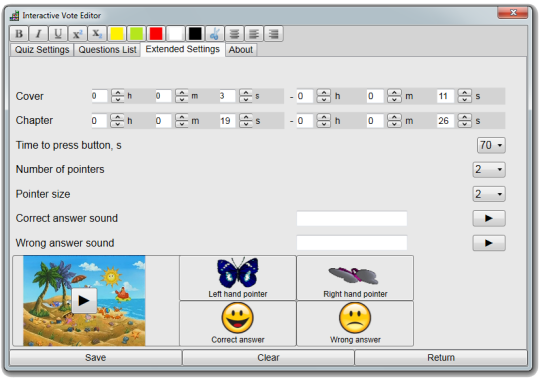Adjust Cover end hours spinner
The width and height of the screenshot is (540, 379).
(324, 96)
